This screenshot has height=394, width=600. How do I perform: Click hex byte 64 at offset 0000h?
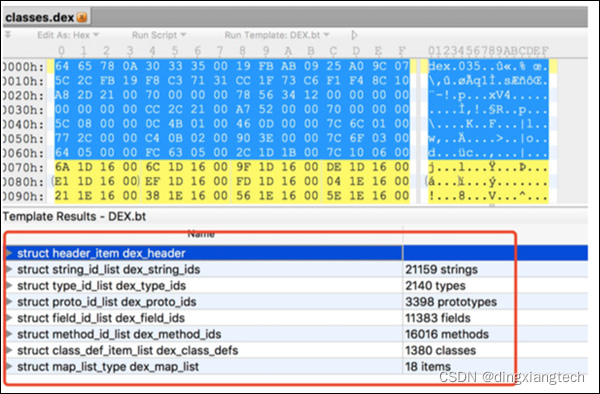tap(62, 66)
